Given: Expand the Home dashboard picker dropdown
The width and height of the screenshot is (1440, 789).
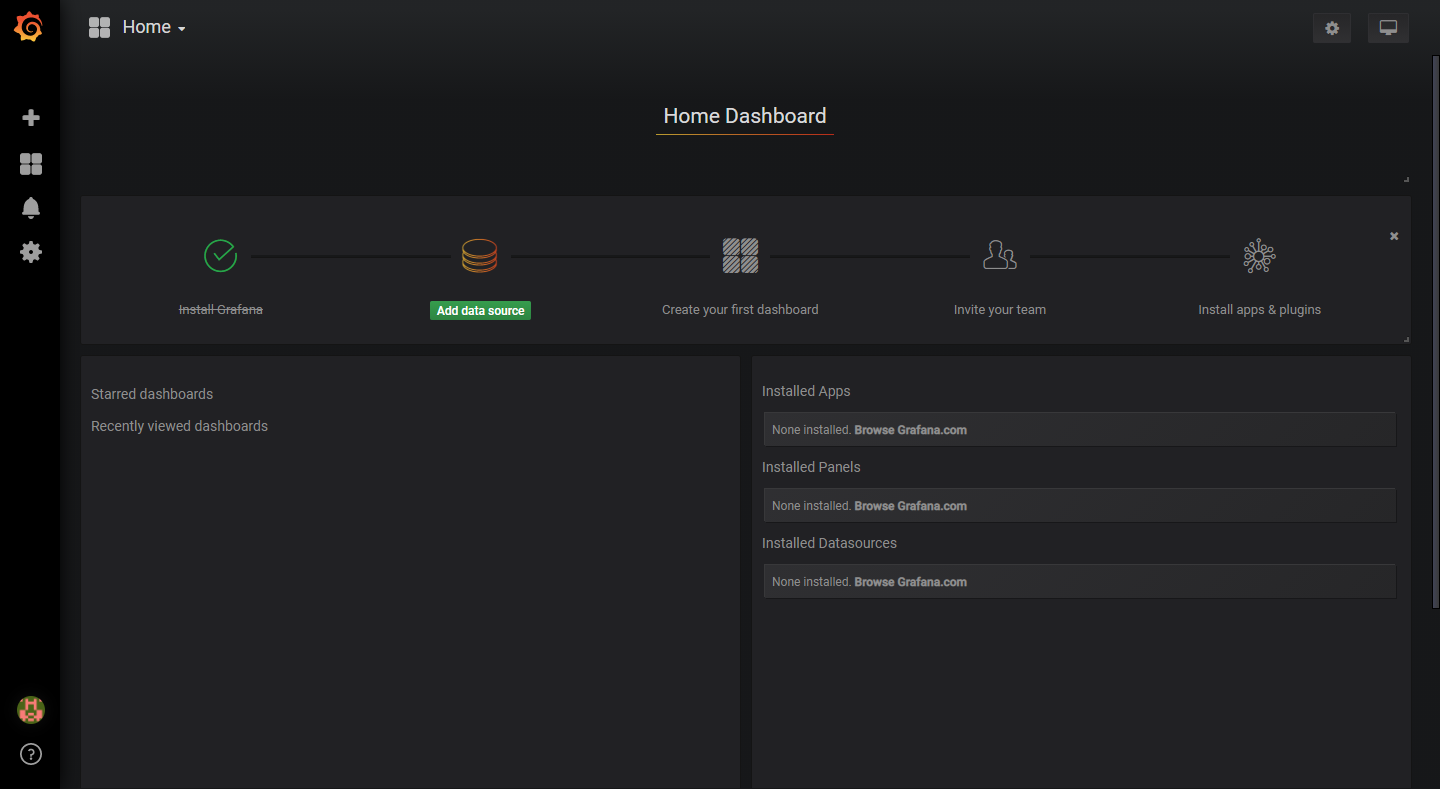Looking at the screenshot, I should pyautogui.click(x=154, y=27).
